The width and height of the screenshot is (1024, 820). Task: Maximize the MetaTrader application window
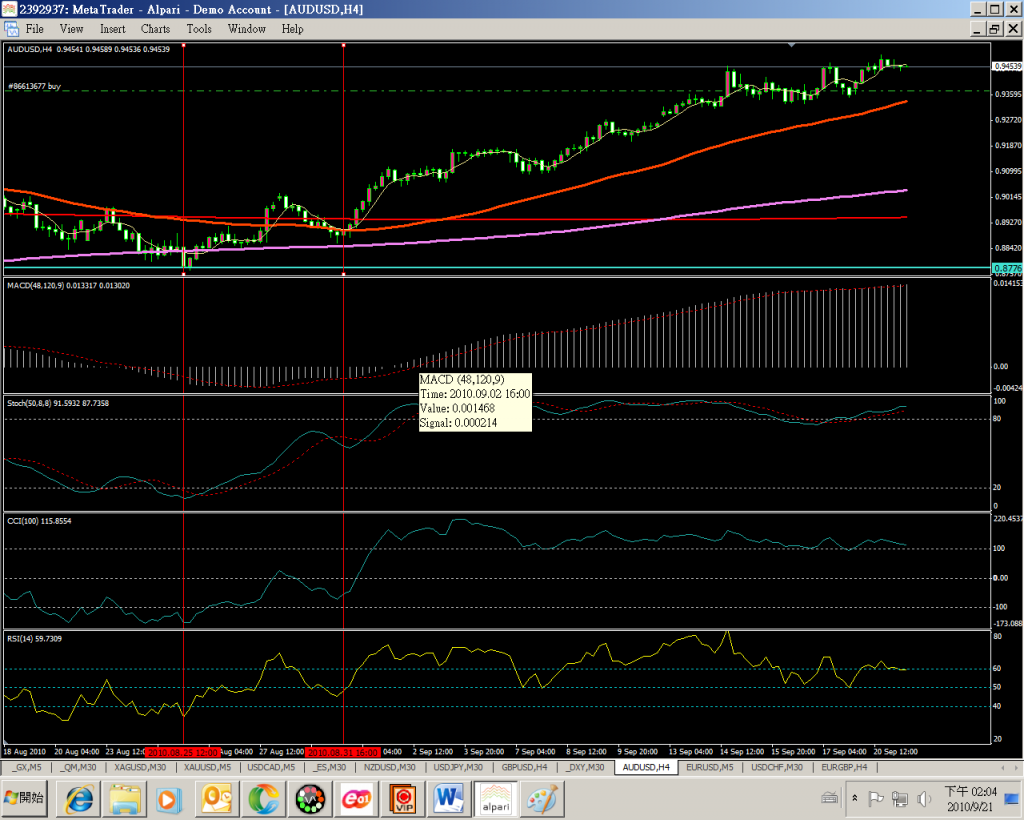(x=995, y=9)
